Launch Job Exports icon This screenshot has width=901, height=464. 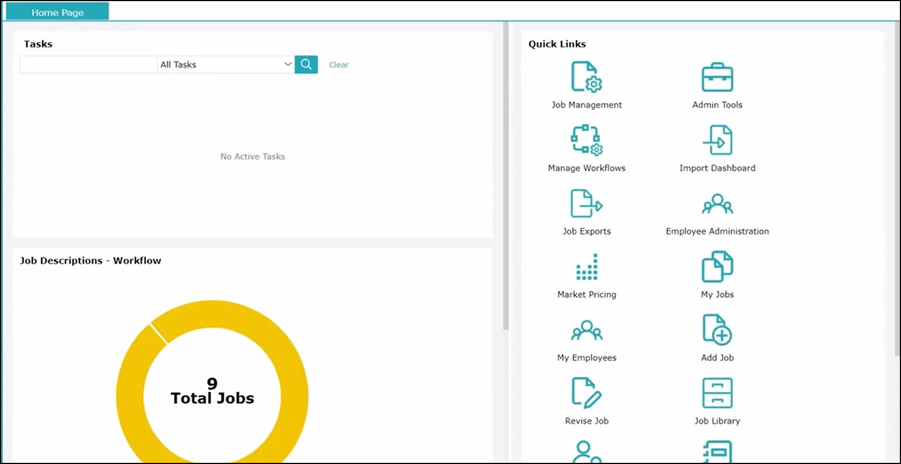coord(586,204)
